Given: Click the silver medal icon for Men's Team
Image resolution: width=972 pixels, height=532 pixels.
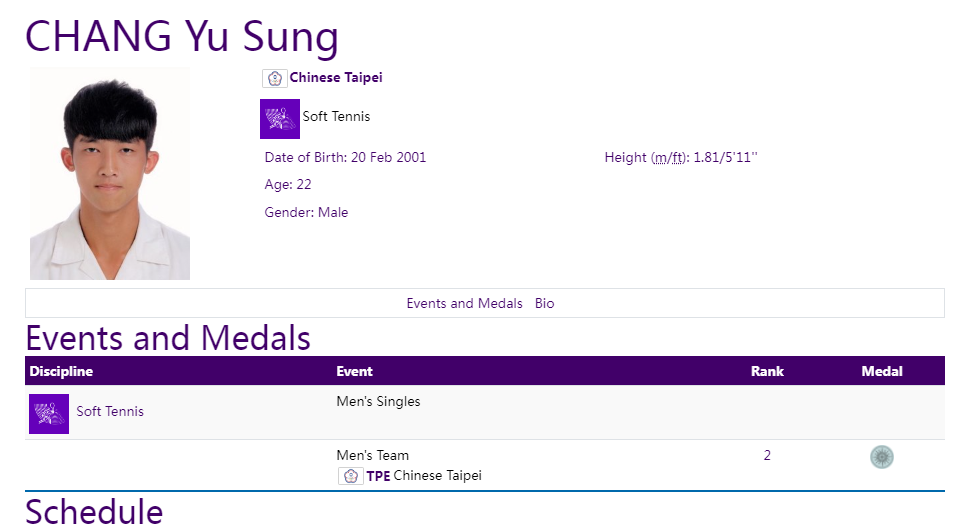Looking at the screenshot, I should [x=881, y=457].
